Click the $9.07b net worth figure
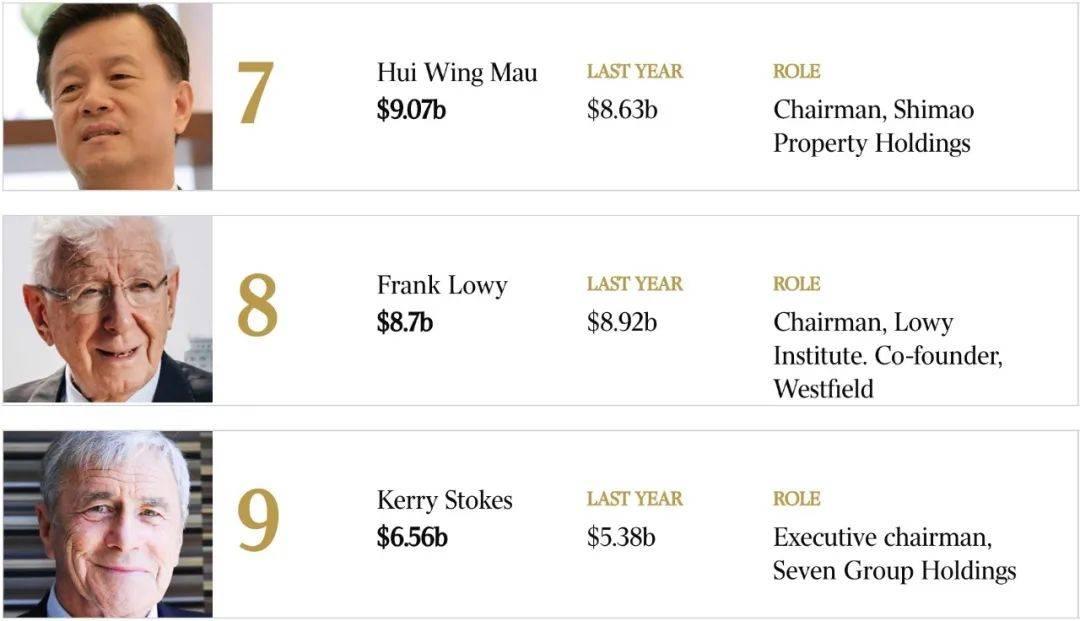This screenshot has width=1080, height=621. 411,109
